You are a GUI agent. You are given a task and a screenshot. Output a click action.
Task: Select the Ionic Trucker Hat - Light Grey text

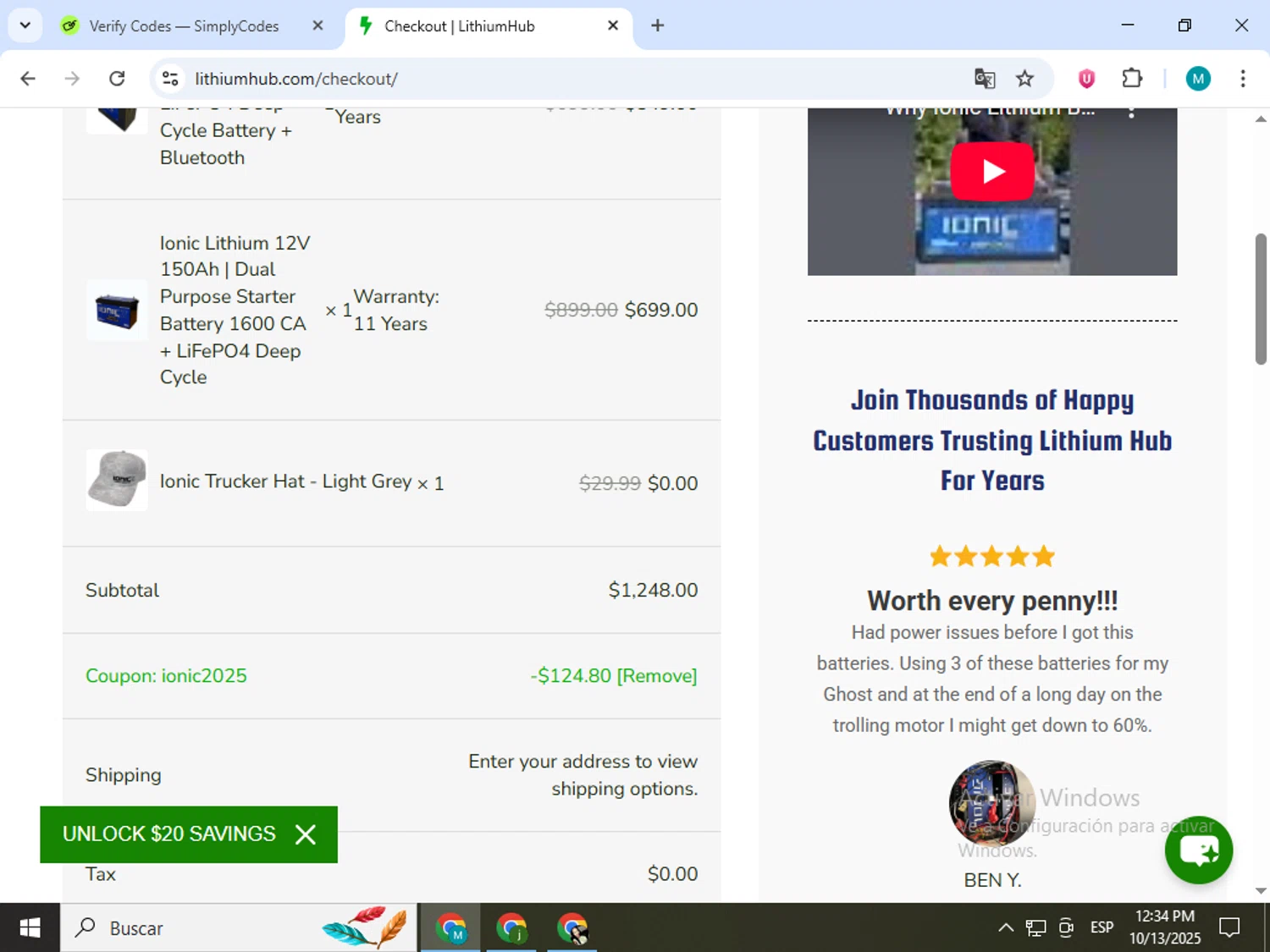[x=286, y=482]
